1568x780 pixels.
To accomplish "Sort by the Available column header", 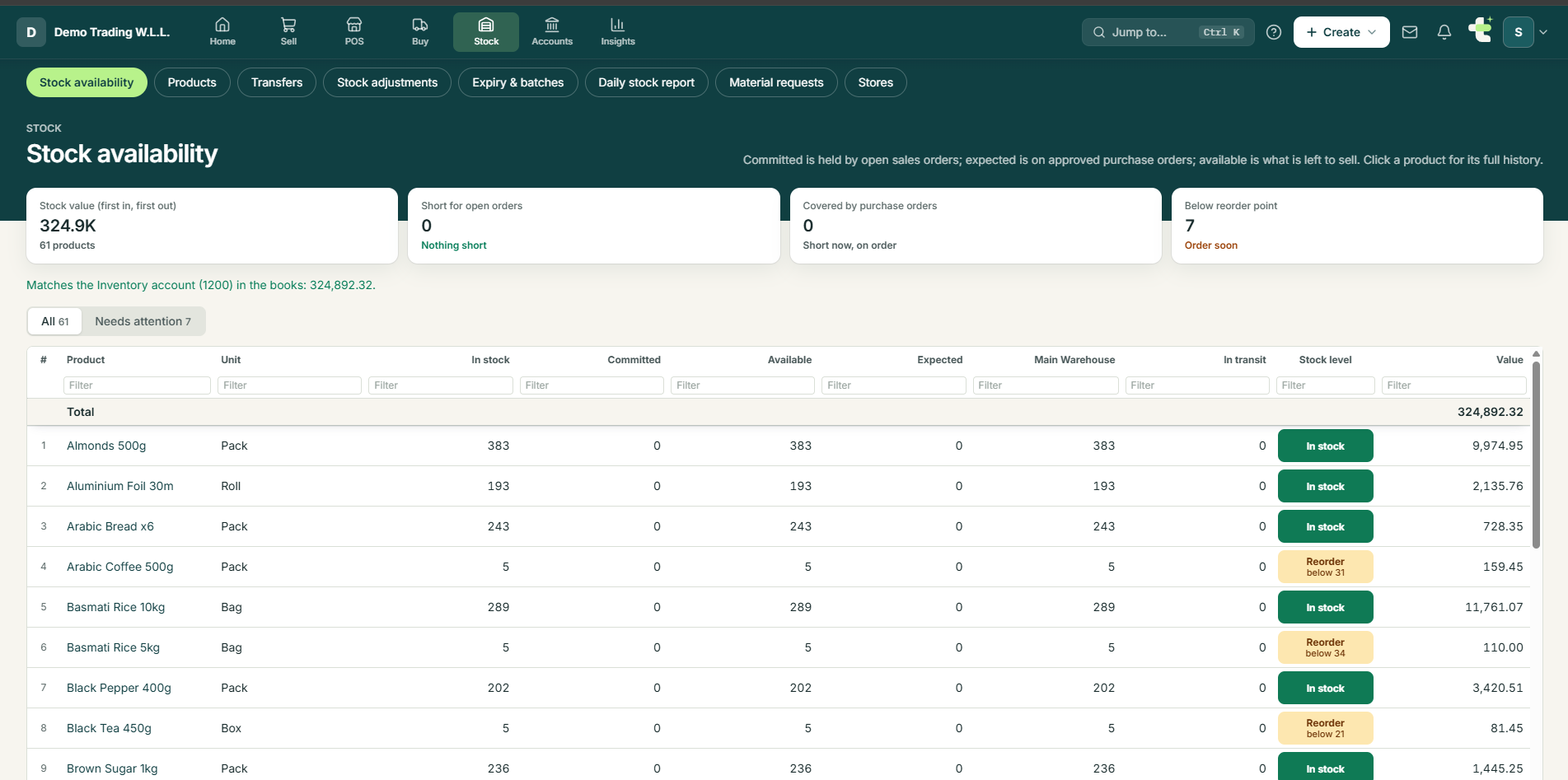I will click(789, 360).
